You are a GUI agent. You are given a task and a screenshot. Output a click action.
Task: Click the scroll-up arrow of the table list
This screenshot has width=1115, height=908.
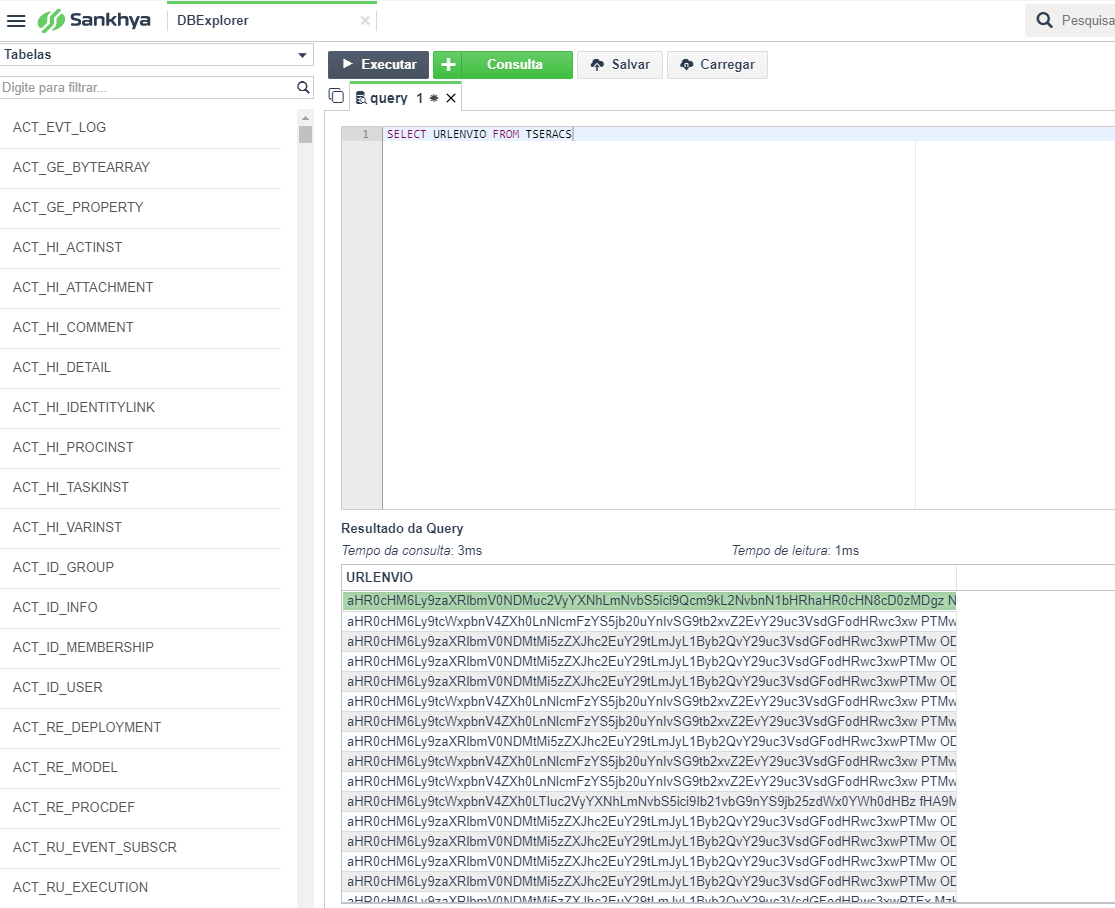pos(306,117)
